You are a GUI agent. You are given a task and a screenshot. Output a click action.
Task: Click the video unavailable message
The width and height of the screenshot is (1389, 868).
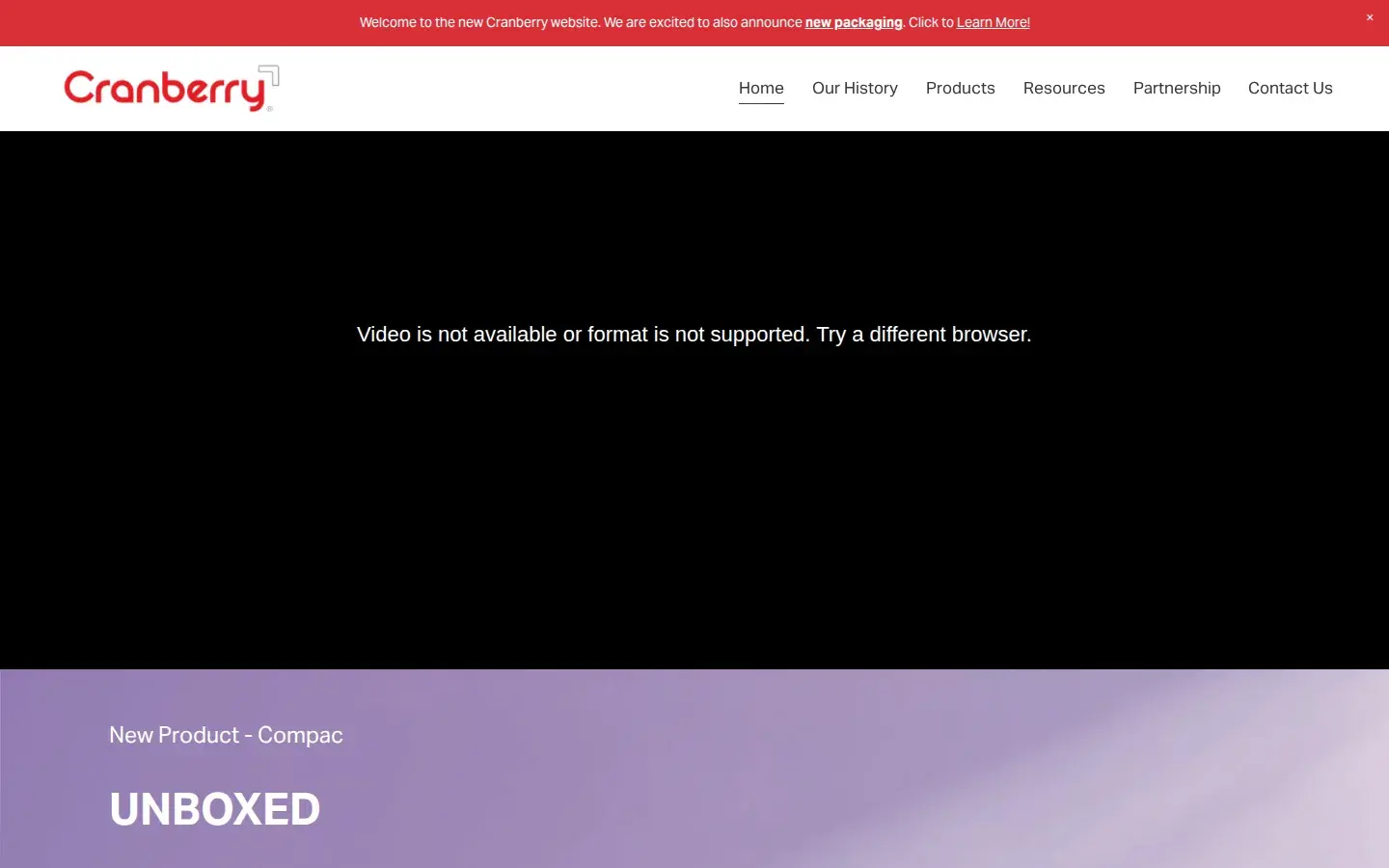pyautogui.click(x=694, y=335)
